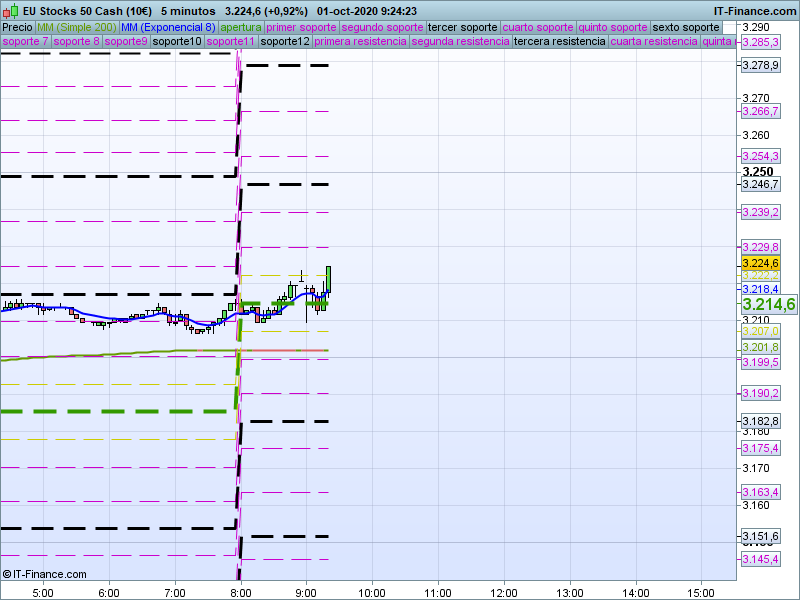Select the primera resistencia label
The image size is (800, 600).
tap(360, 42)
